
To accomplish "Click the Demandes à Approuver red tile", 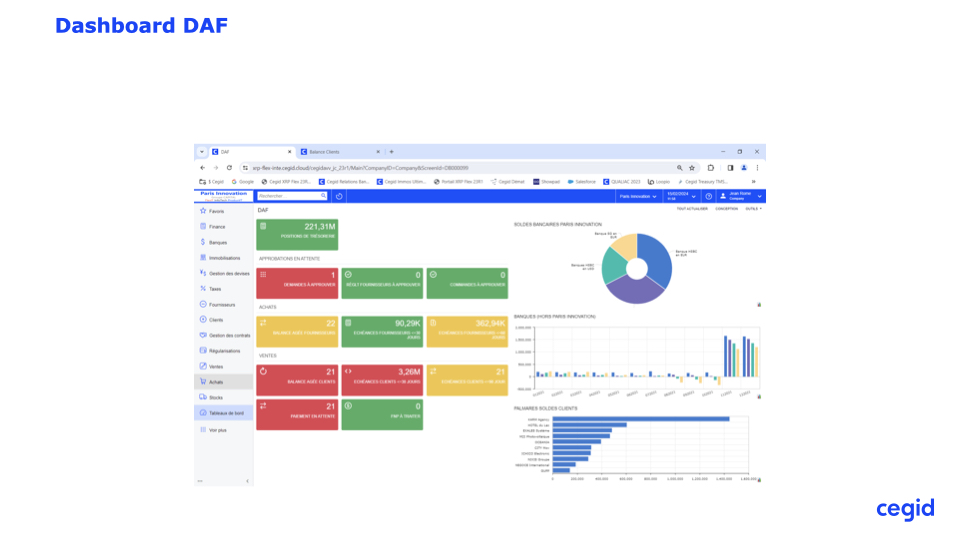I will (297, 282).
